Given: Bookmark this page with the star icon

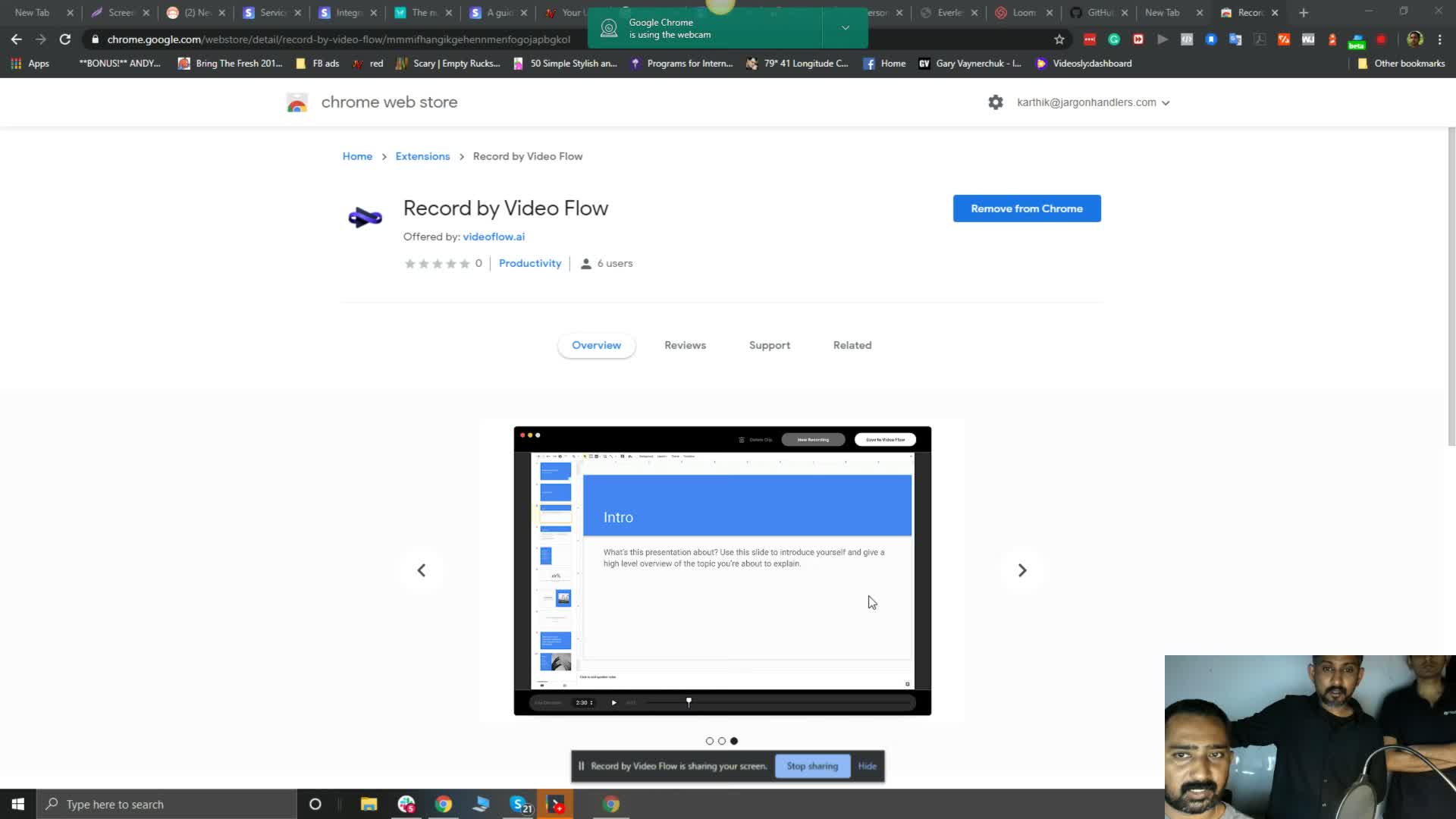Looking at the screenshot, I should coord(1059,39).
